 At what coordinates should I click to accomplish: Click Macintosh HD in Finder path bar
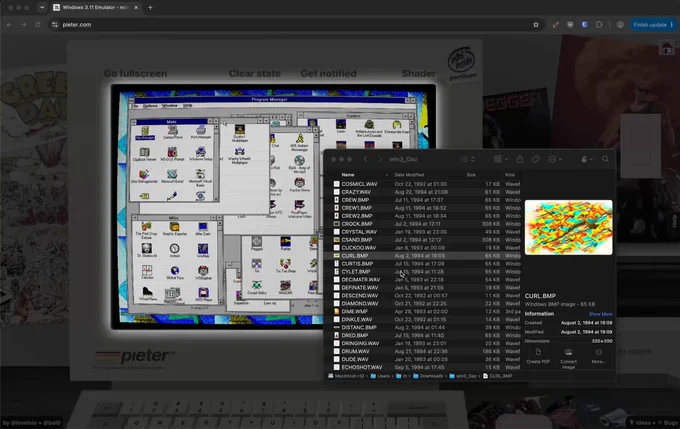click(x=346, y=376)
